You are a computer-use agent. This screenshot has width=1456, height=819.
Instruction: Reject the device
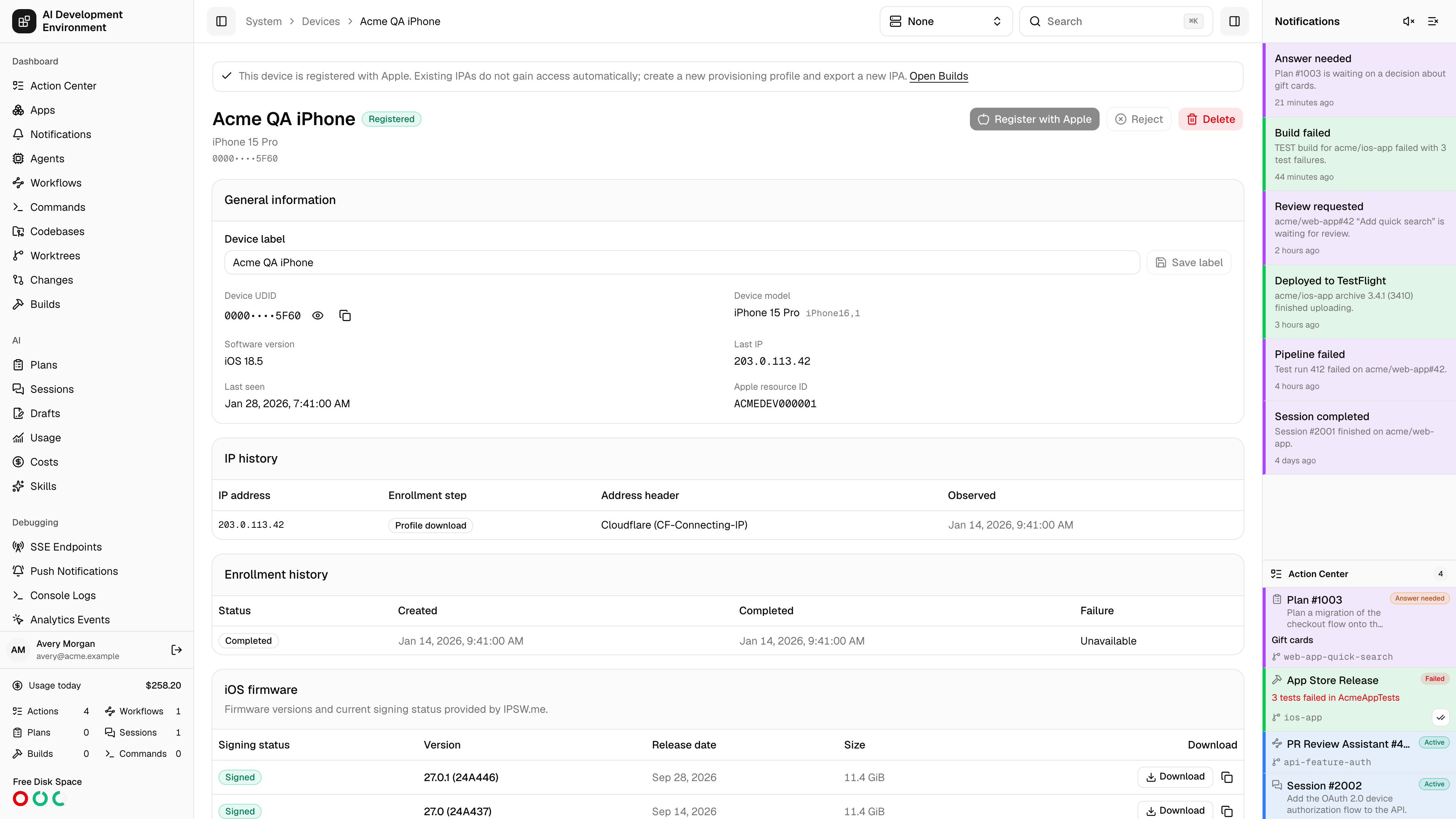[1138, 119]
